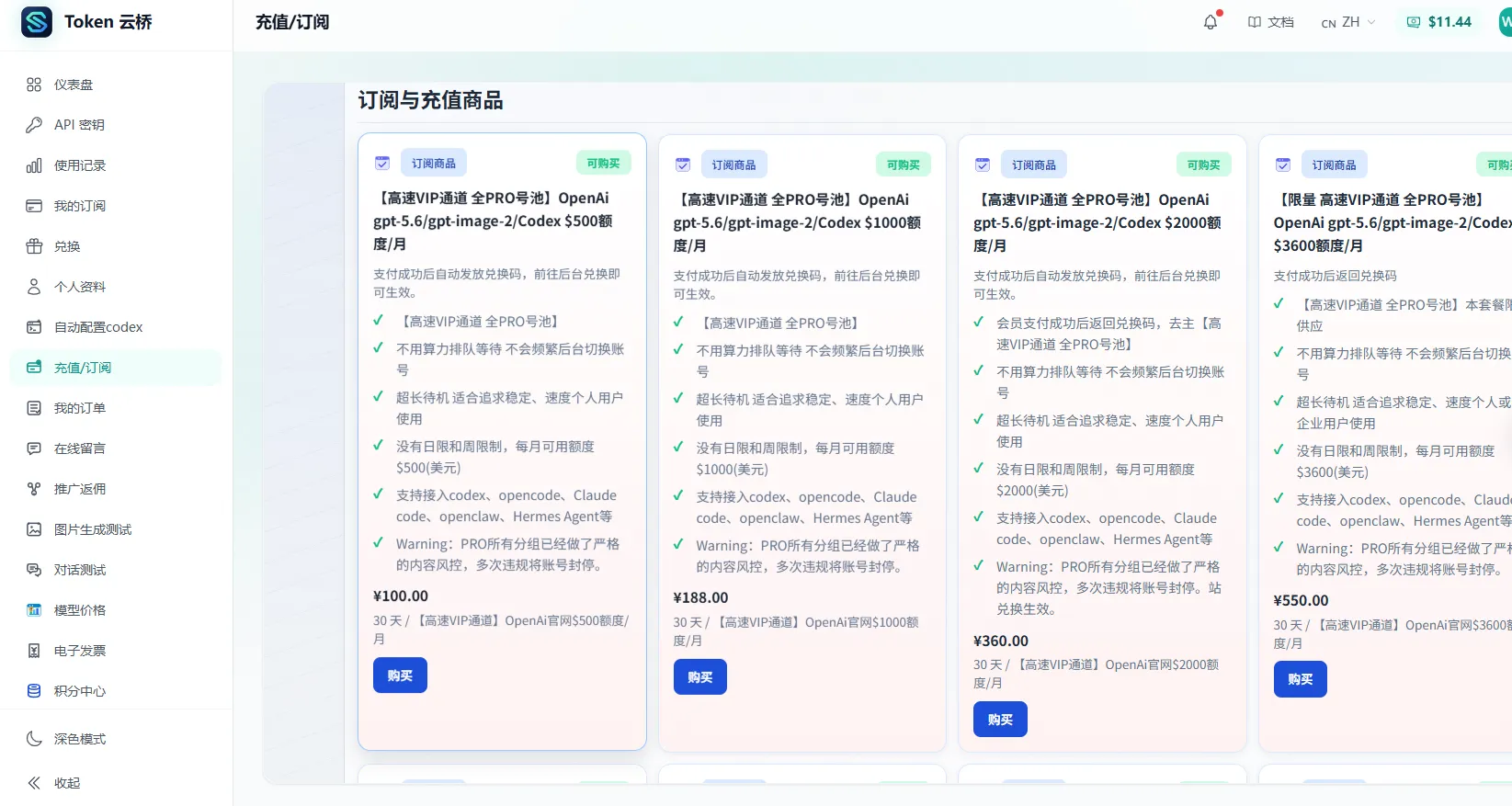Click calendar icon on $1000 card
The height and width of the screenshot is (806, 1512).
[683, 165]
